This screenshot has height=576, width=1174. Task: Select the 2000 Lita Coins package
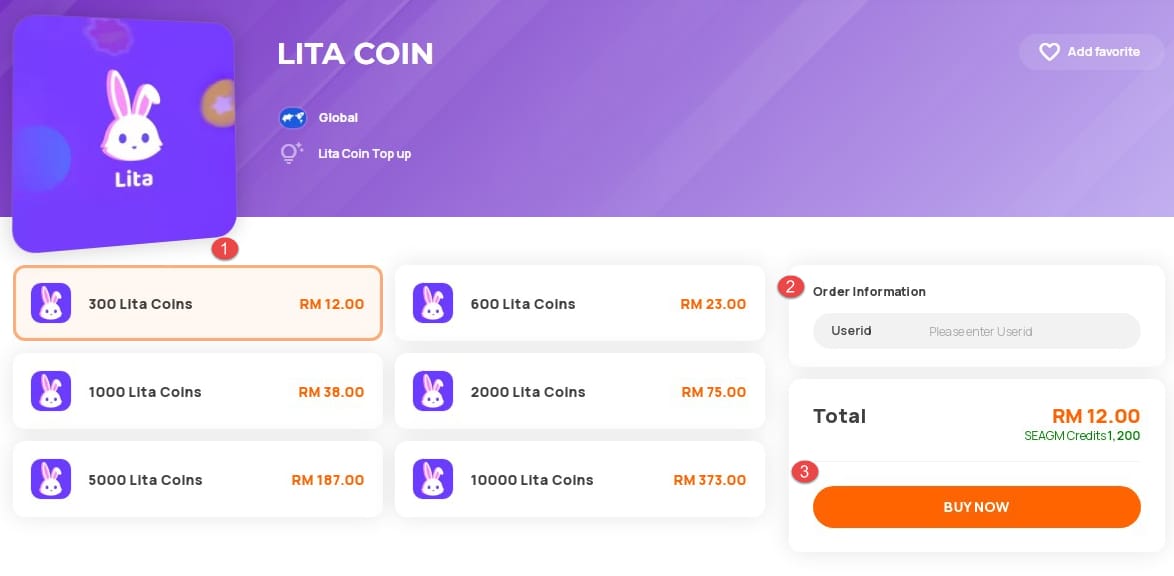point(580,391)
